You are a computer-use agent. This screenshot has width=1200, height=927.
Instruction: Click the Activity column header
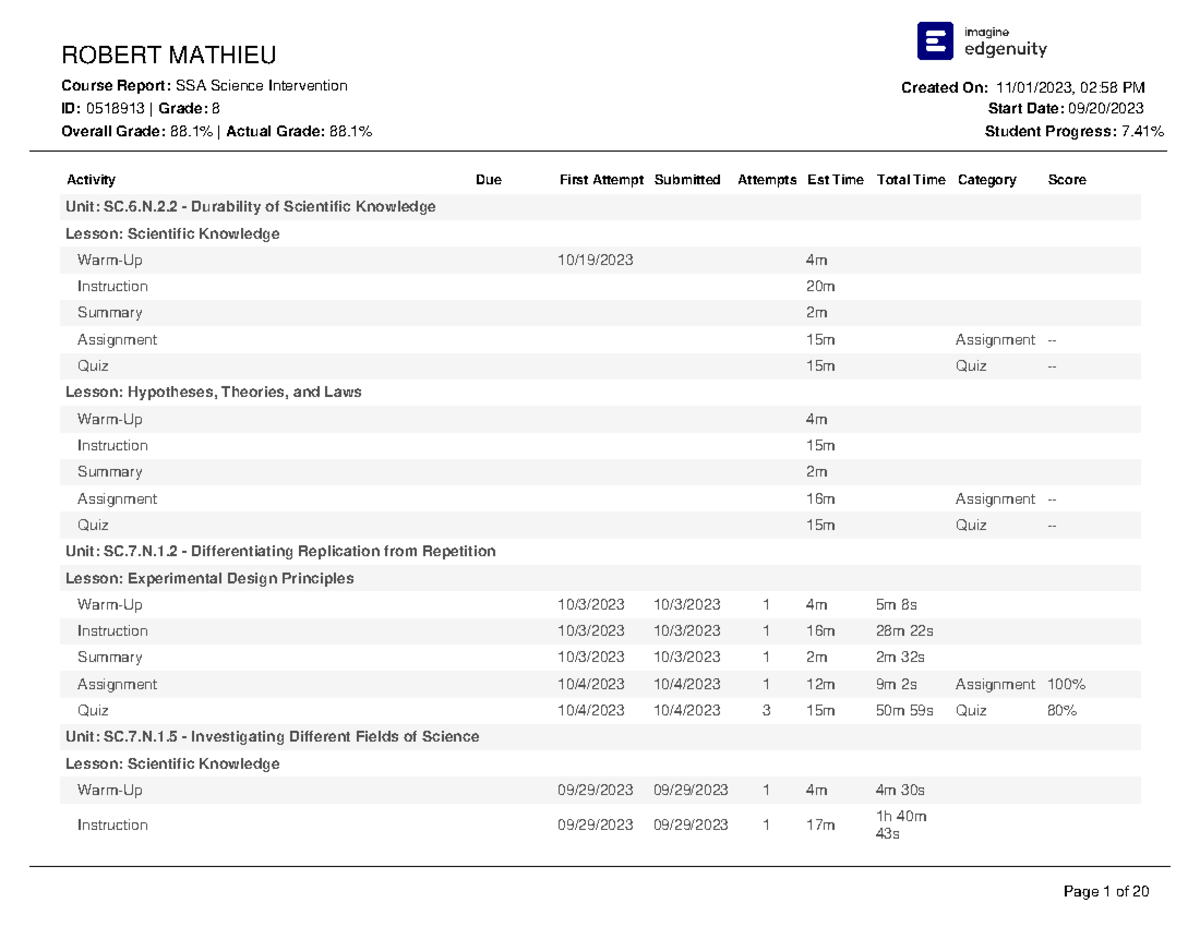coord(90,180)
